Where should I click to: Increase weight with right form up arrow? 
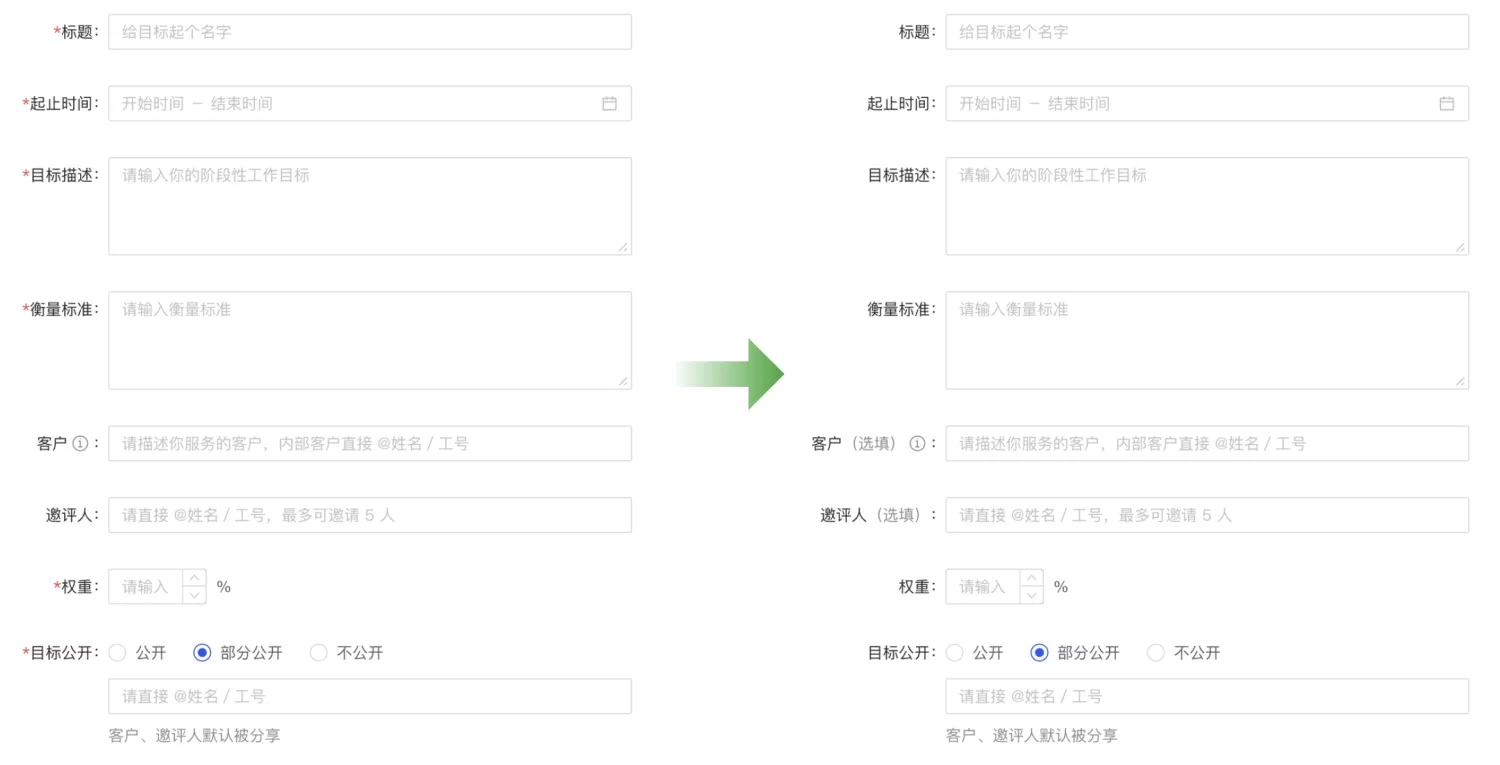[1031, 578]
